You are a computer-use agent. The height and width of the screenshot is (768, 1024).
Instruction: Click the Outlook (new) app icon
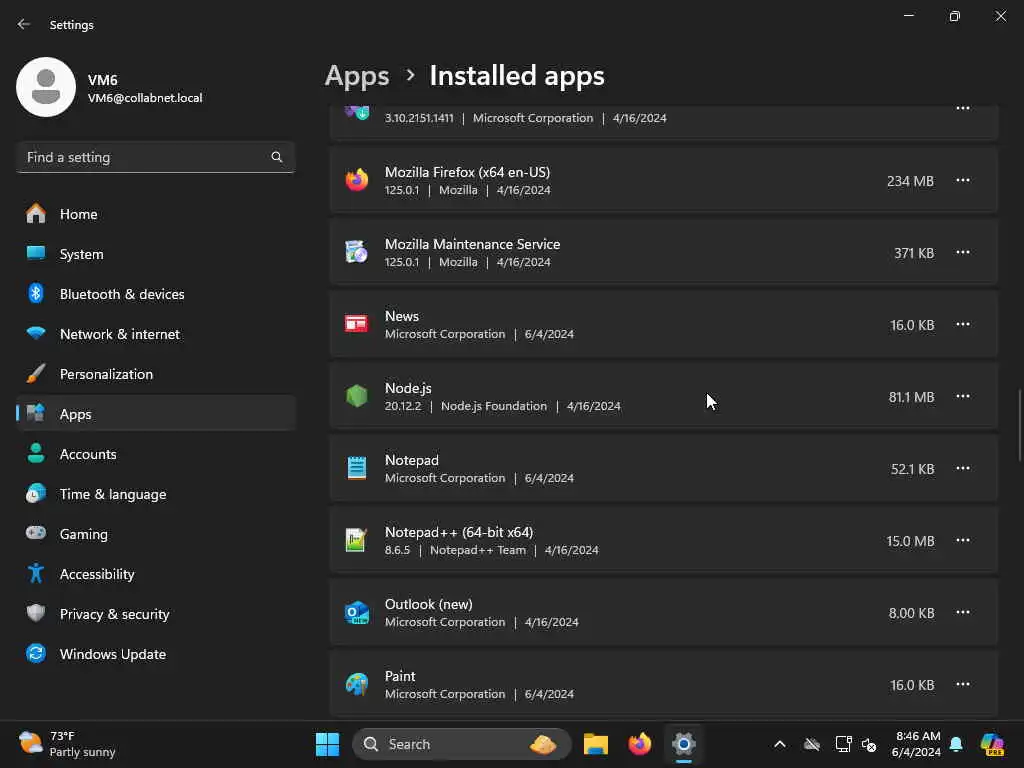[357, 613]
